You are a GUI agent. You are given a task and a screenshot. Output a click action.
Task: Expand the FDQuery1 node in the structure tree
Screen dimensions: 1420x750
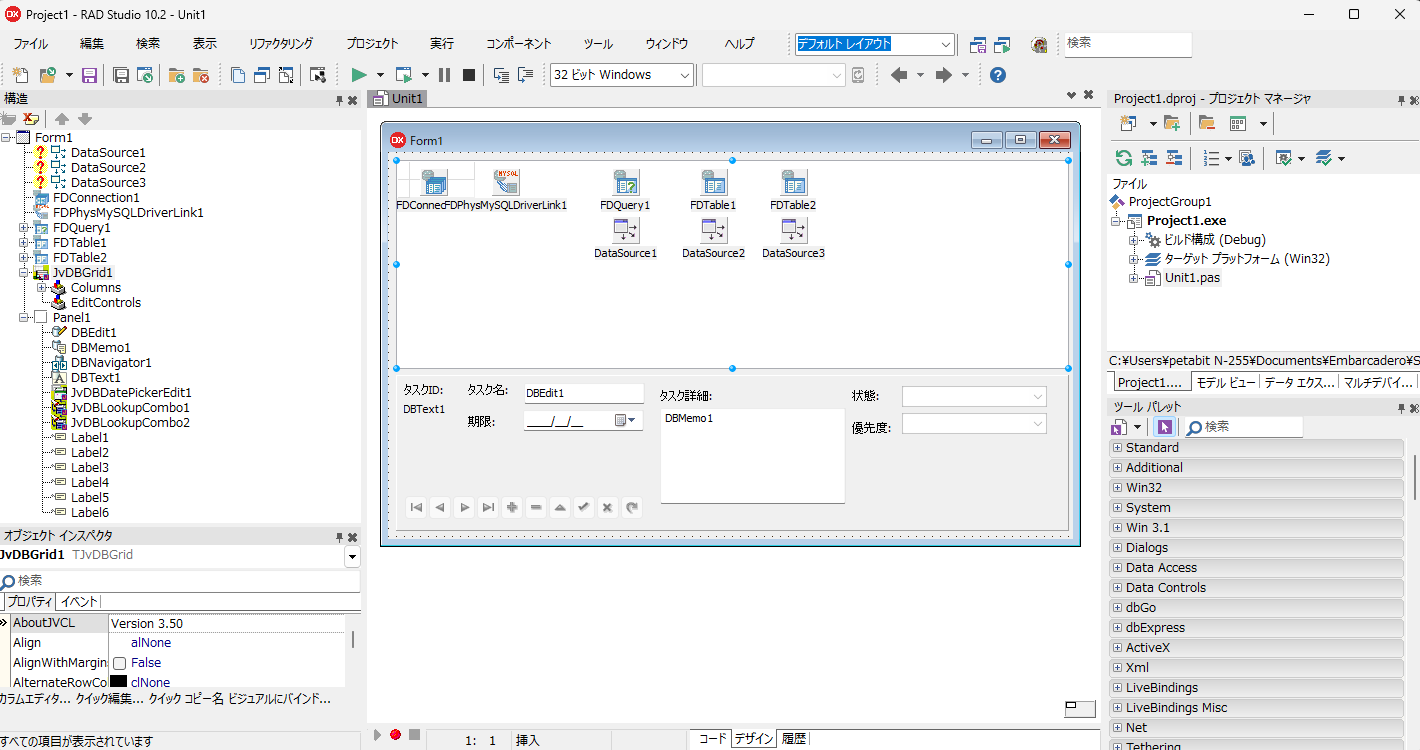point(23,227)
